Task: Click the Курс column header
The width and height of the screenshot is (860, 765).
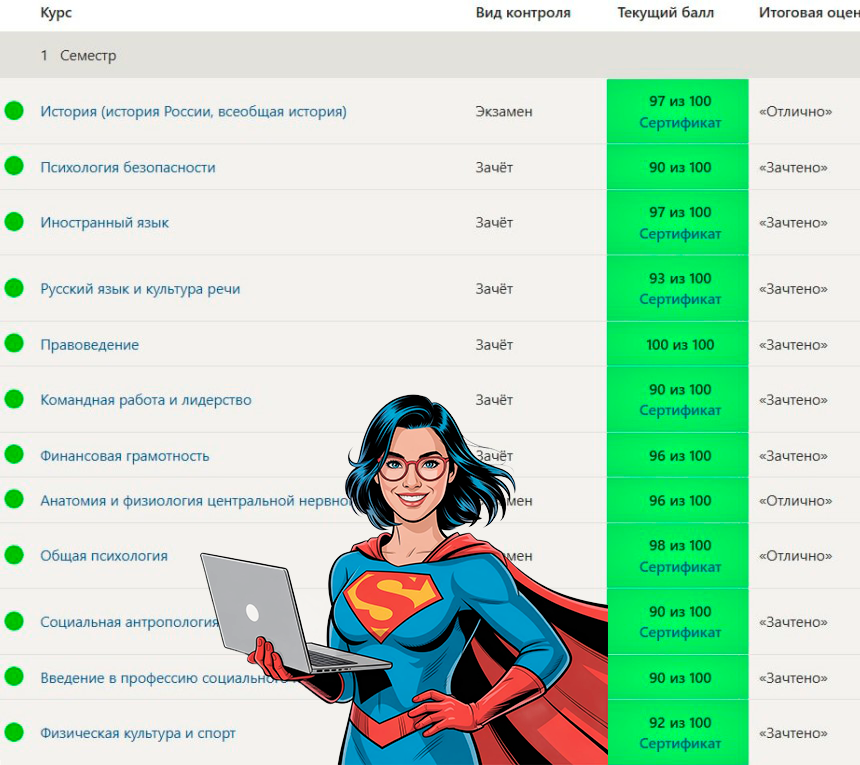Action: pyautogui.click(x=56, y=13)
